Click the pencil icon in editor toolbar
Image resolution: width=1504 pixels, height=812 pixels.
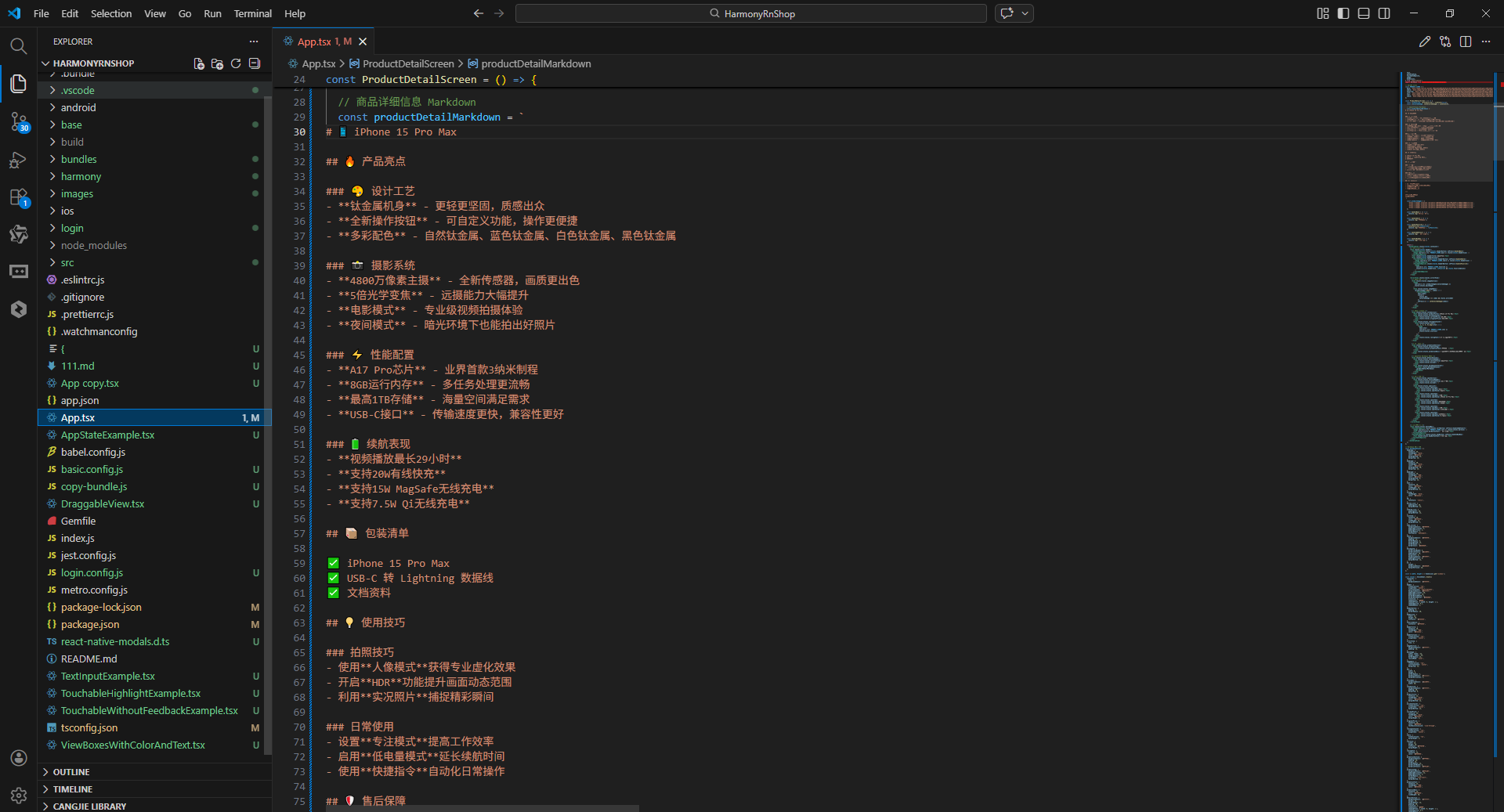click(x=1425, y=42)
